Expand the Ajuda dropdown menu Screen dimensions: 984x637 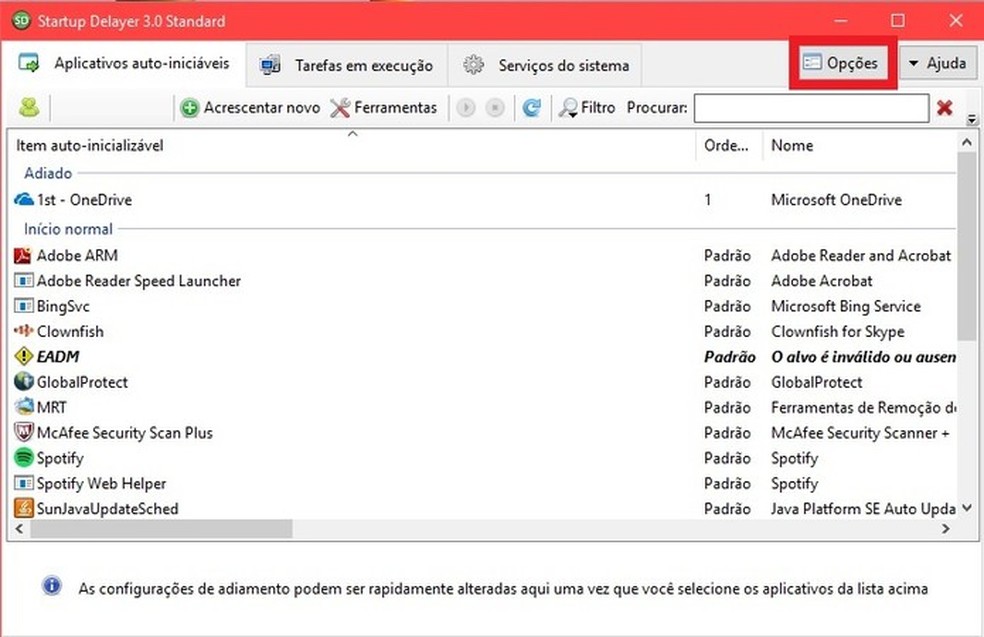(x=938, y=63)
